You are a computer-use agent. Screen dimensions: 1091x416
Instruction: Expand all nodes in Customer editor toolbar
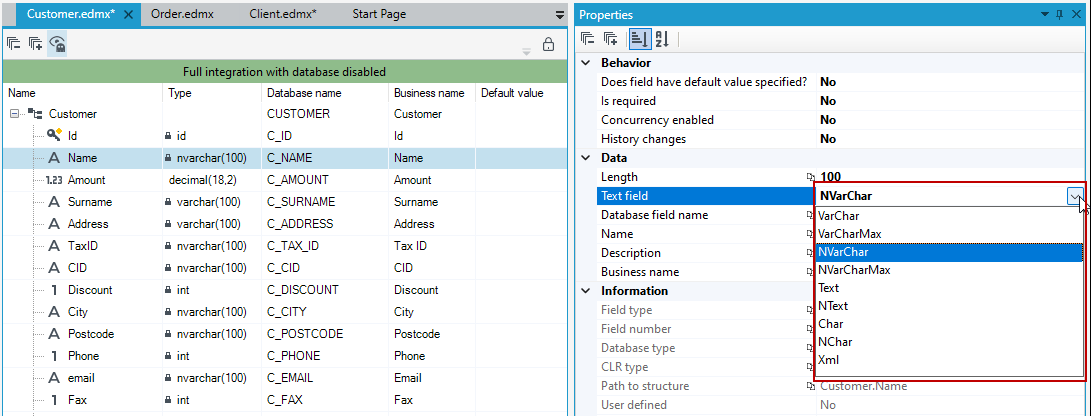coord(35,45)
